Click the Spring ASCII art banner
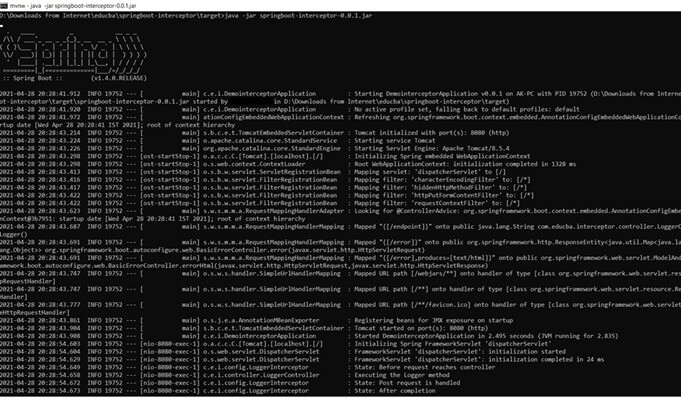The width and height of the screenshot is (681, 398). coord(74,54)
